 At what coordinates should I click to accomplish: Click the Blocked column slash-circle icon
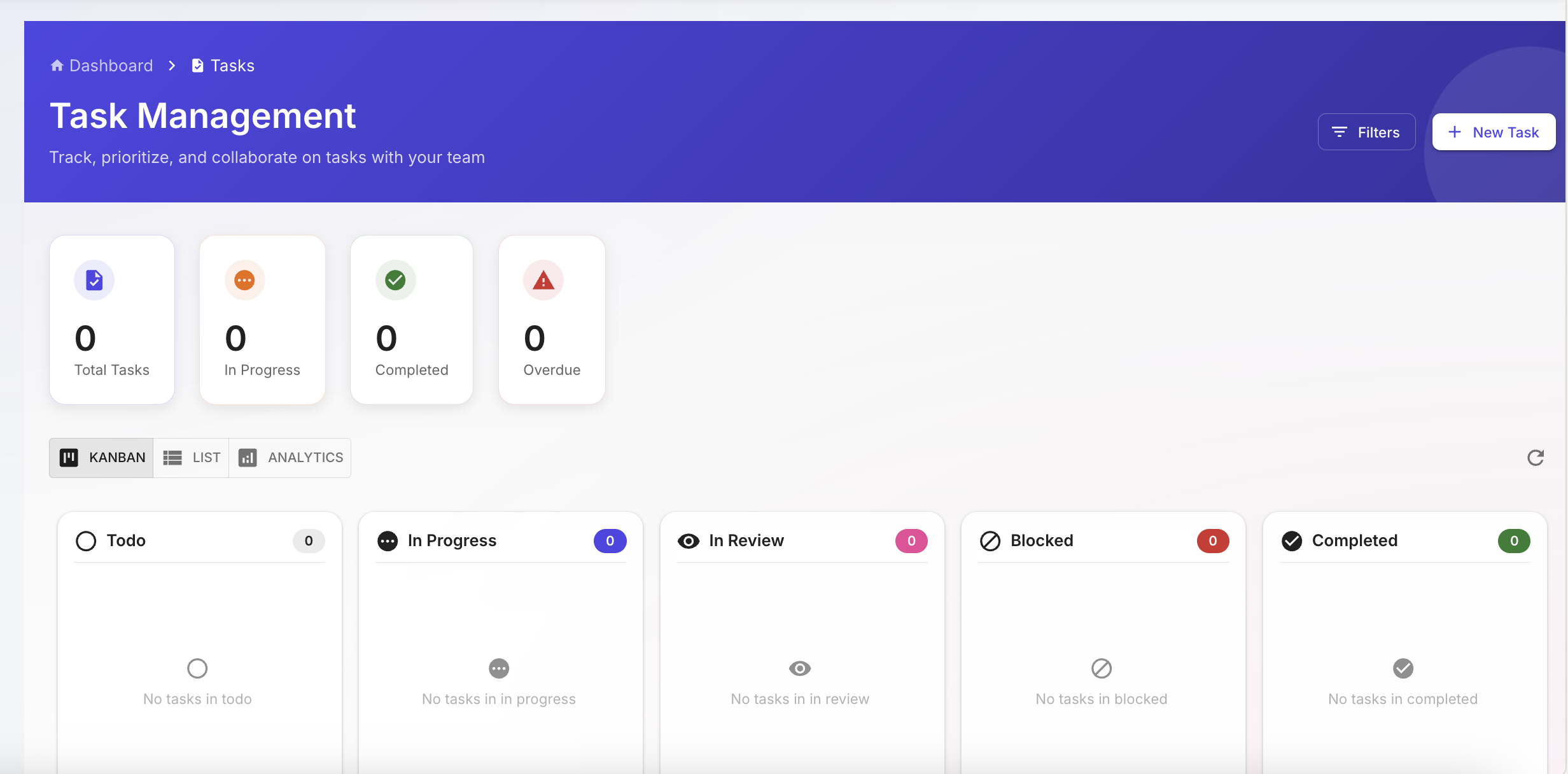(x=990, y=541)
